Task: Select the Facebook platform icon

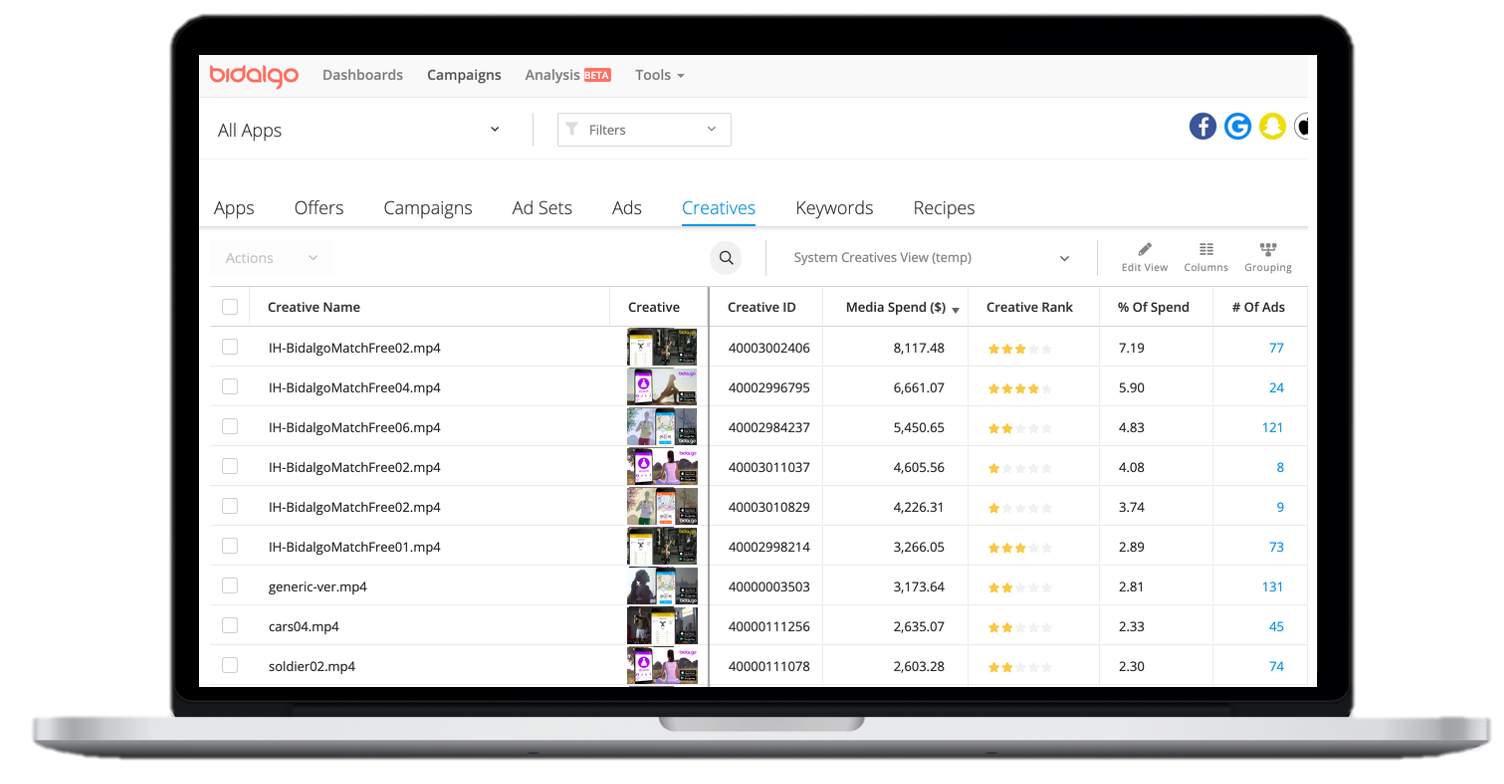Action: click(x=1204, y=126)
